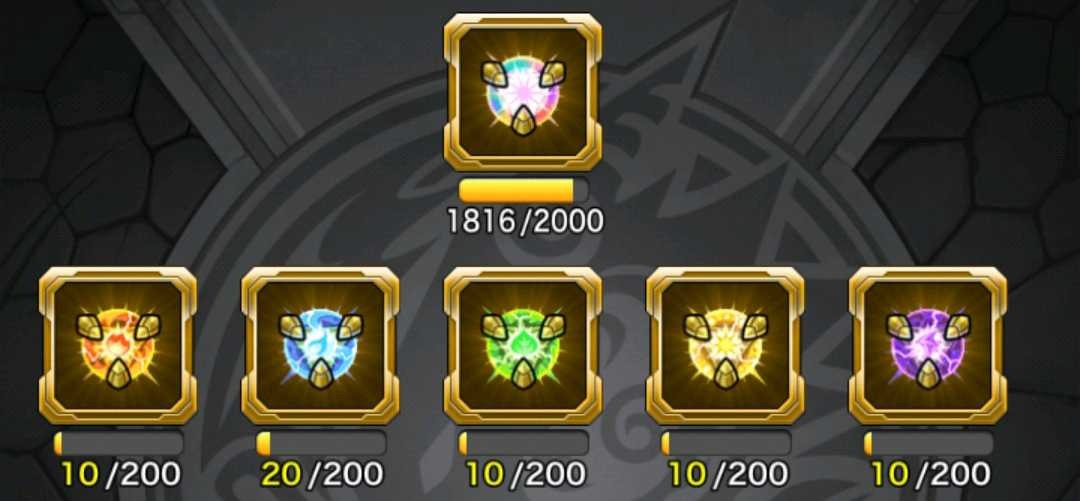Open the green wood orb shard icon
Screen dimensions: 1080x501
523,346
